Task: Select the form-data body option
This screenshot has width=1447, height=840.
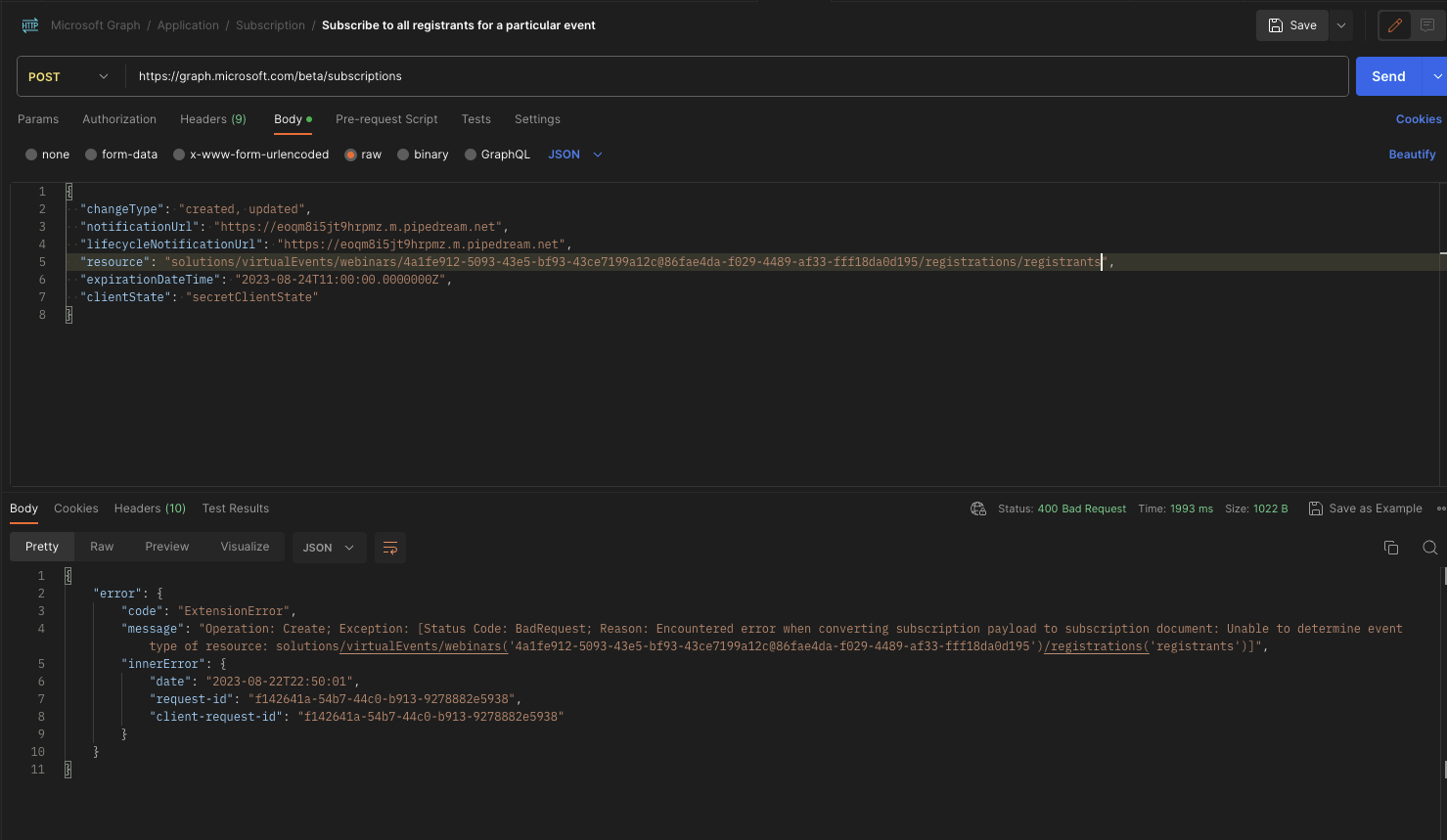Action: pos(91,155)
